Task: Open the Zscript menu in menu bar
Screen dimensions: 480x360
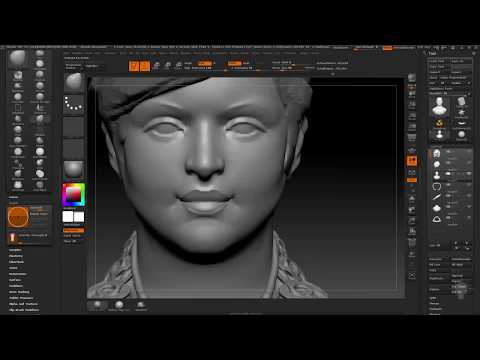Action: (x=314, y=53)
